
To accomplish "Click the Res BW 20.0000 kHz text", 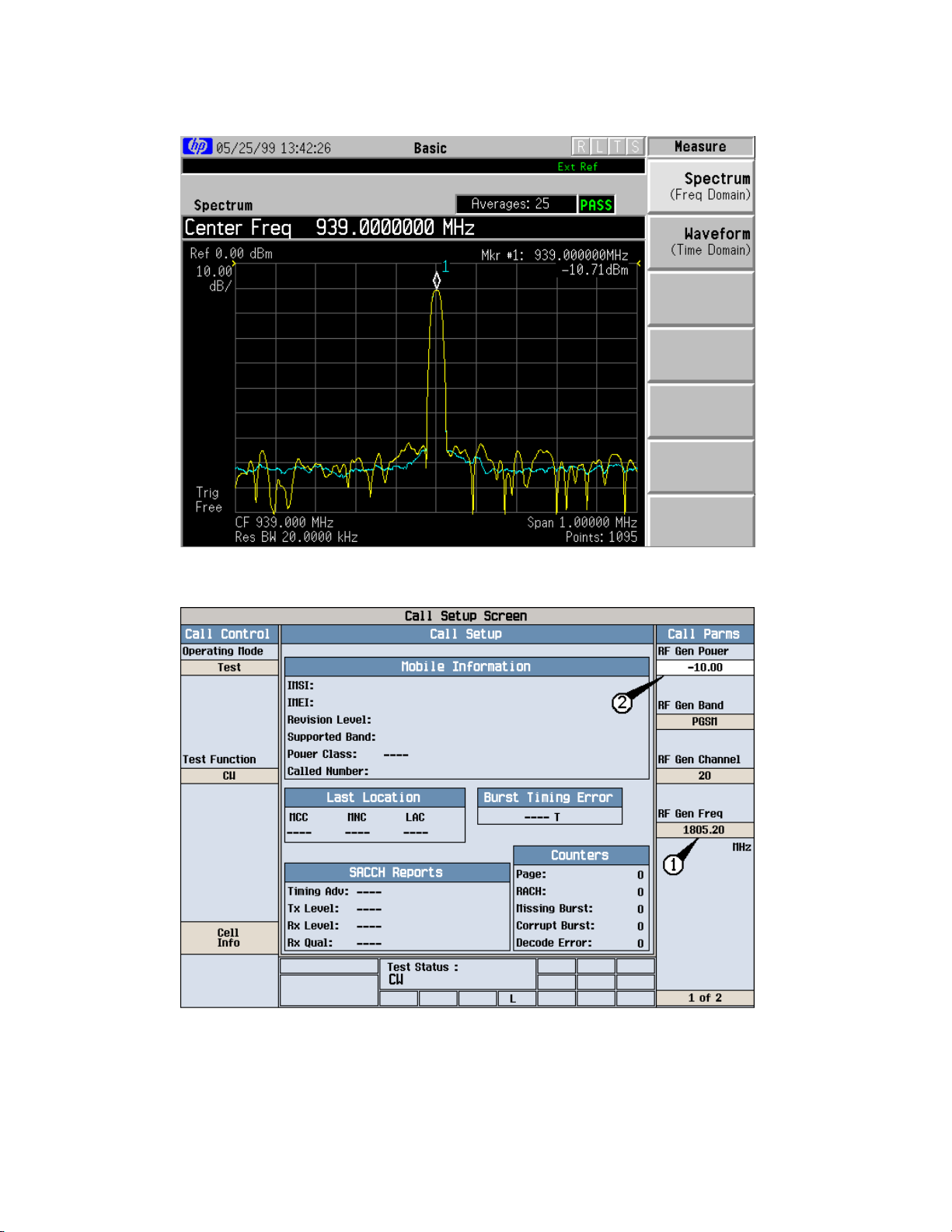I will (296, 537).
